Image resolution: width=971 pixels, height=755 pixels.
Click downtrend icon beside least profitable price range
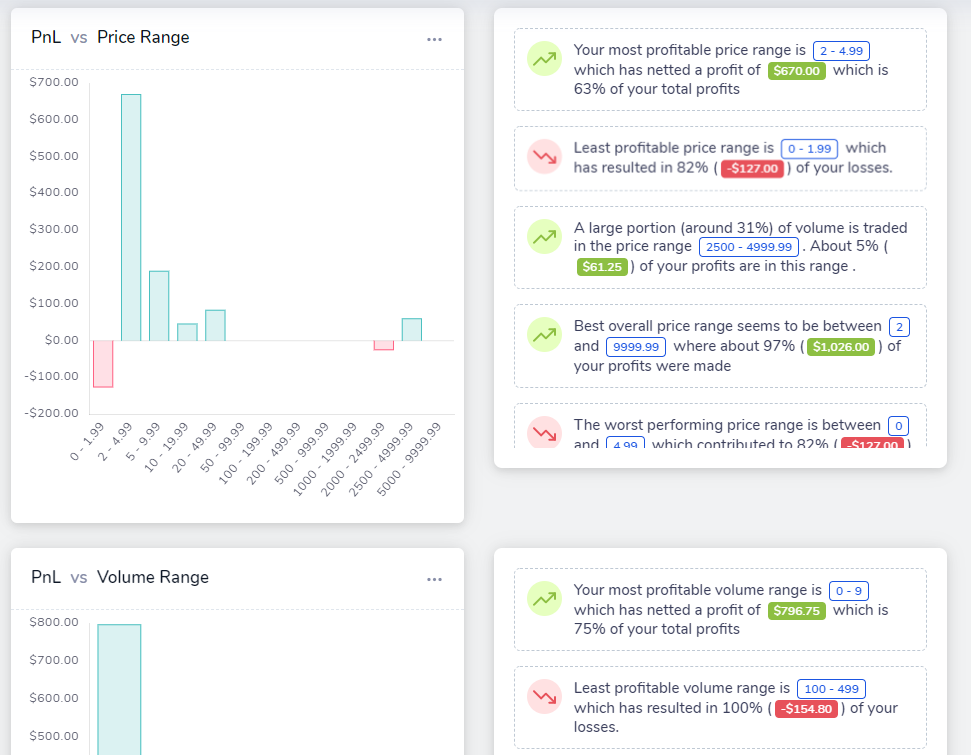point(544,157)
